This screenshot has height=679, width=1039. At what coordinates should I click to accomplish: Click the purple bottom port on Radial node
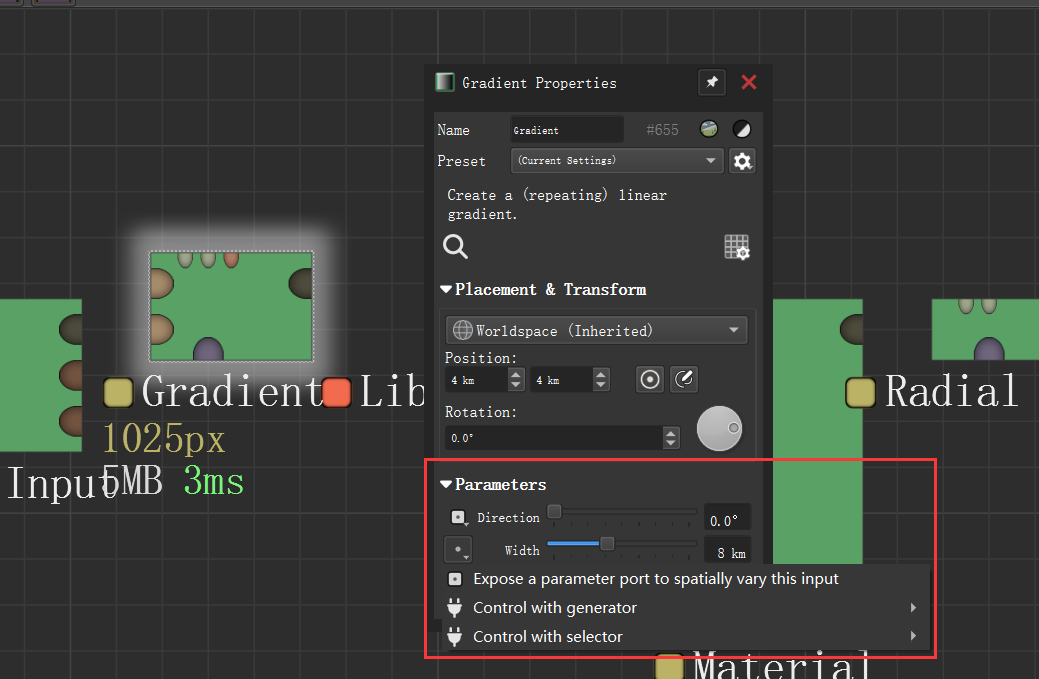pyautogui.click(x=989, y=349)
